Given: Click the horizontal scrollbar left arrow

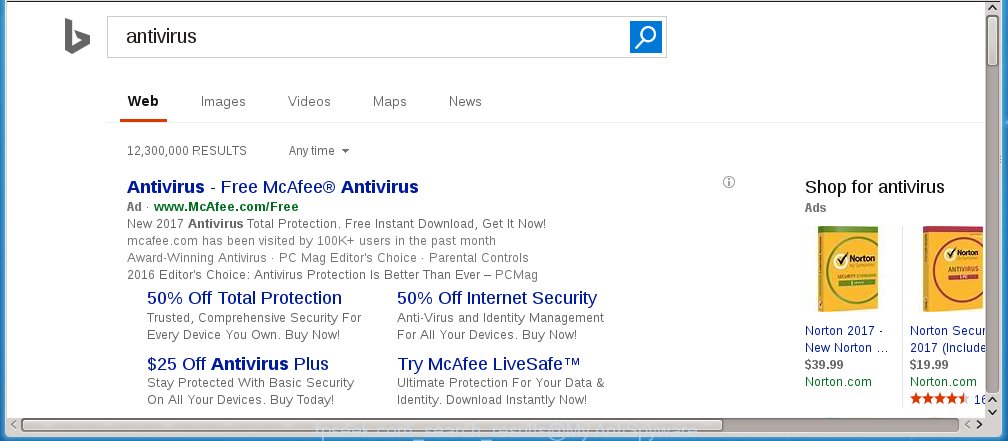Looking at the screenshot, I should [12, 425].
